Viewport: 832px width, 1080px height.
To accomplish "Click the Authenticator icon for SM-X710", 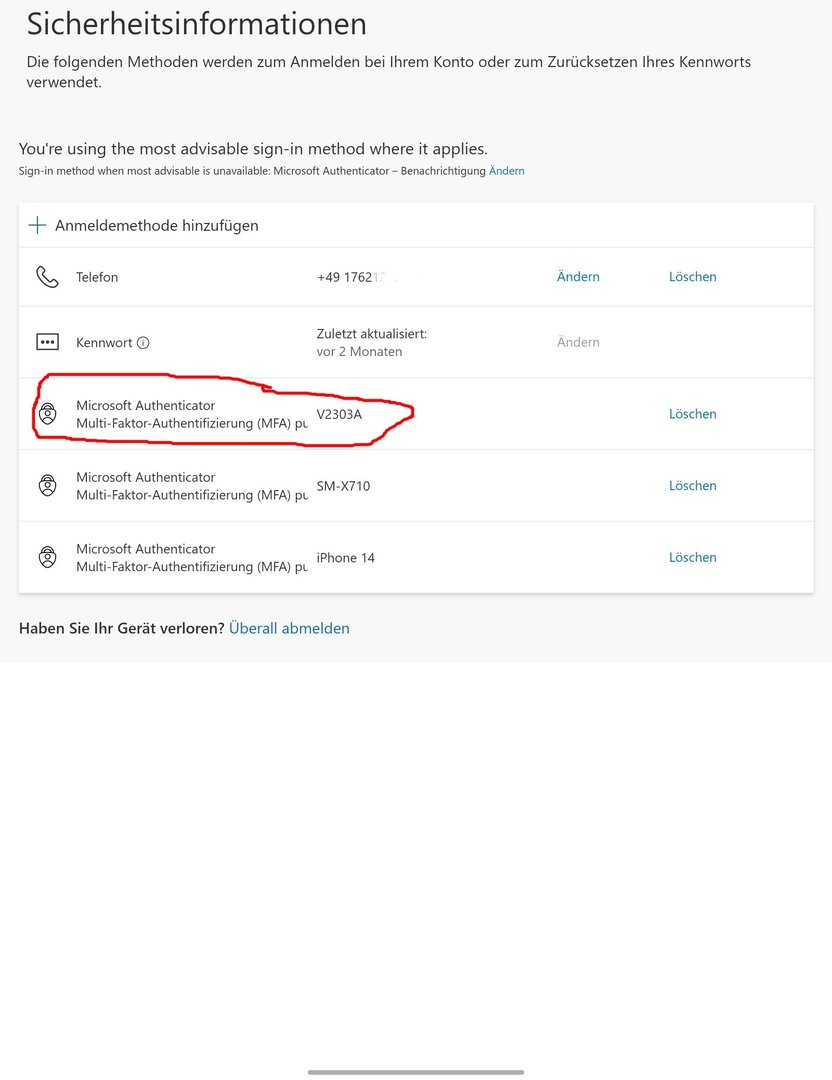I will tap(47, 486).
